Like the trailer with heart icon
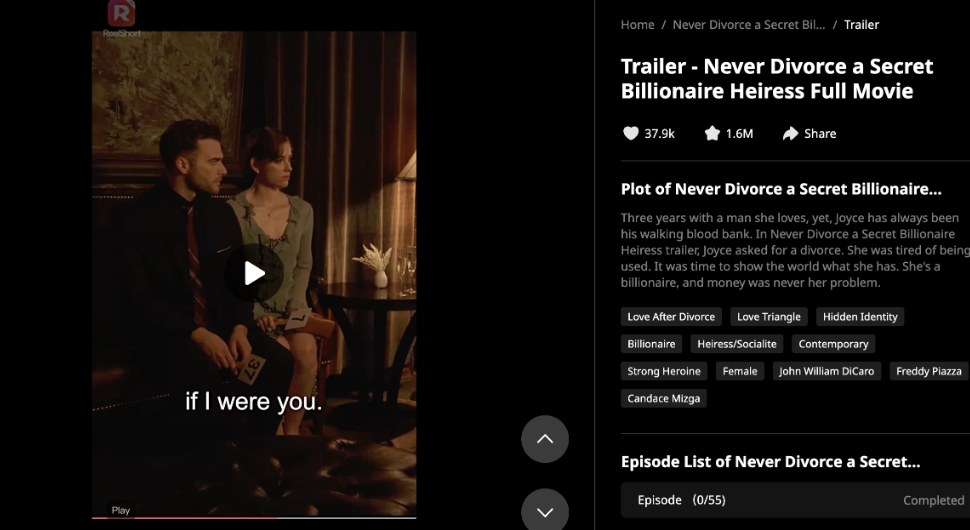Image resolution: width=970 pixels, height=530 pixels. (630, 134)
